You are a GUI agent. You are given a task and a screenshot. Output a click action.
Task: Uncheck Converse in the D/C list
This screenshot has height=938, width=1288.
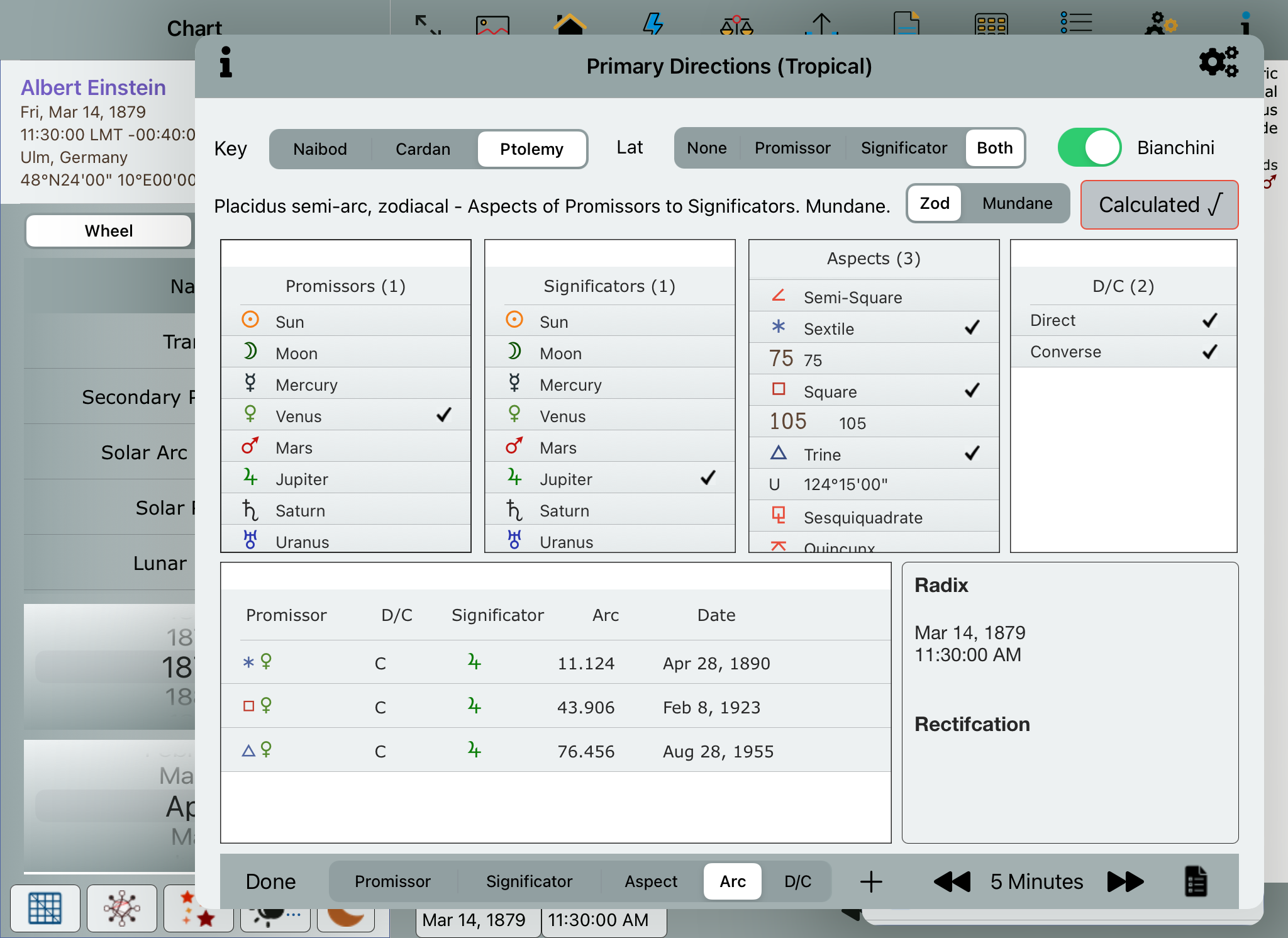coord(1123,352)
